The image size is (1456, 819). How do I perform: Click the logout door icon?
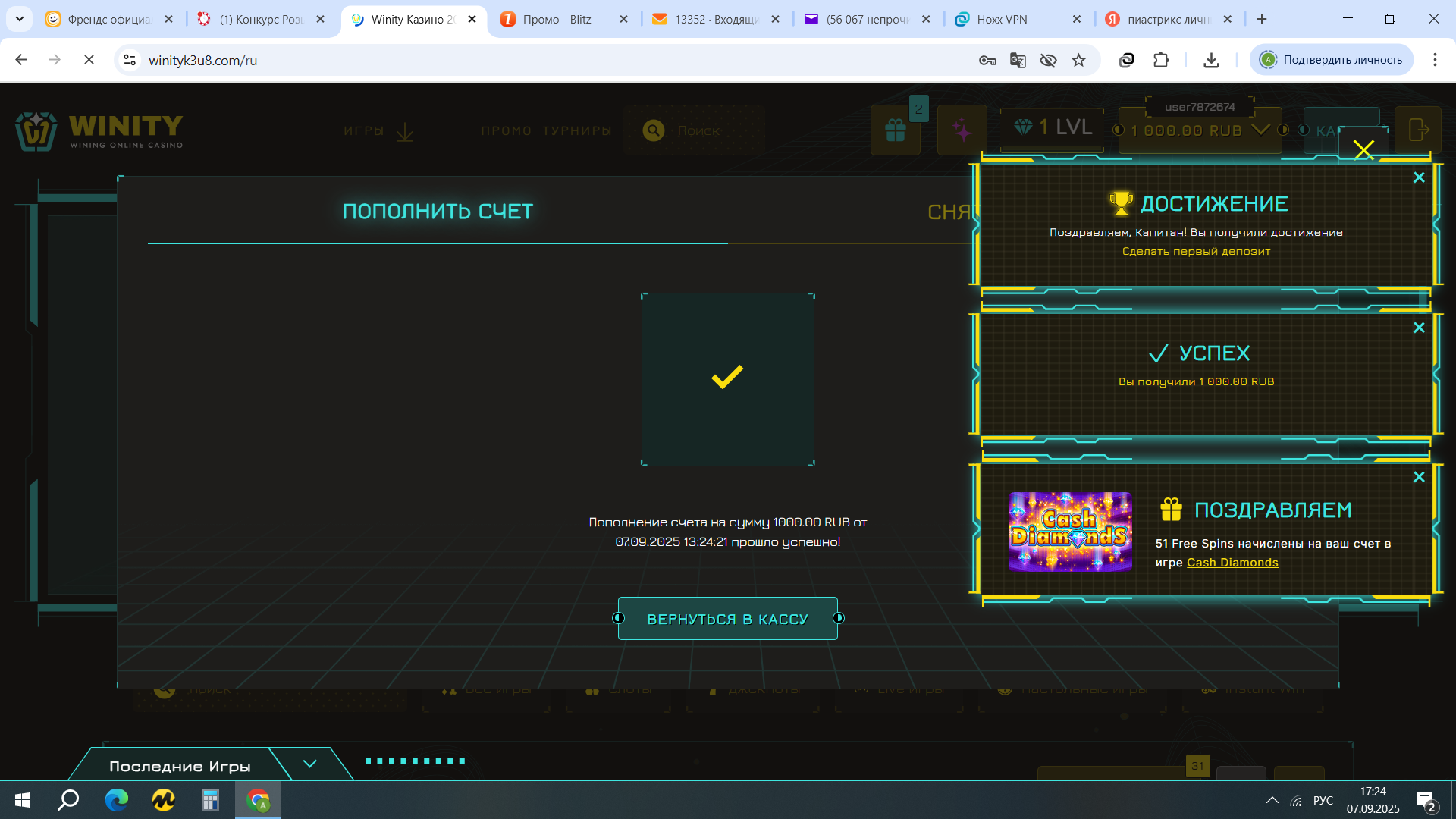(1418, 130)
